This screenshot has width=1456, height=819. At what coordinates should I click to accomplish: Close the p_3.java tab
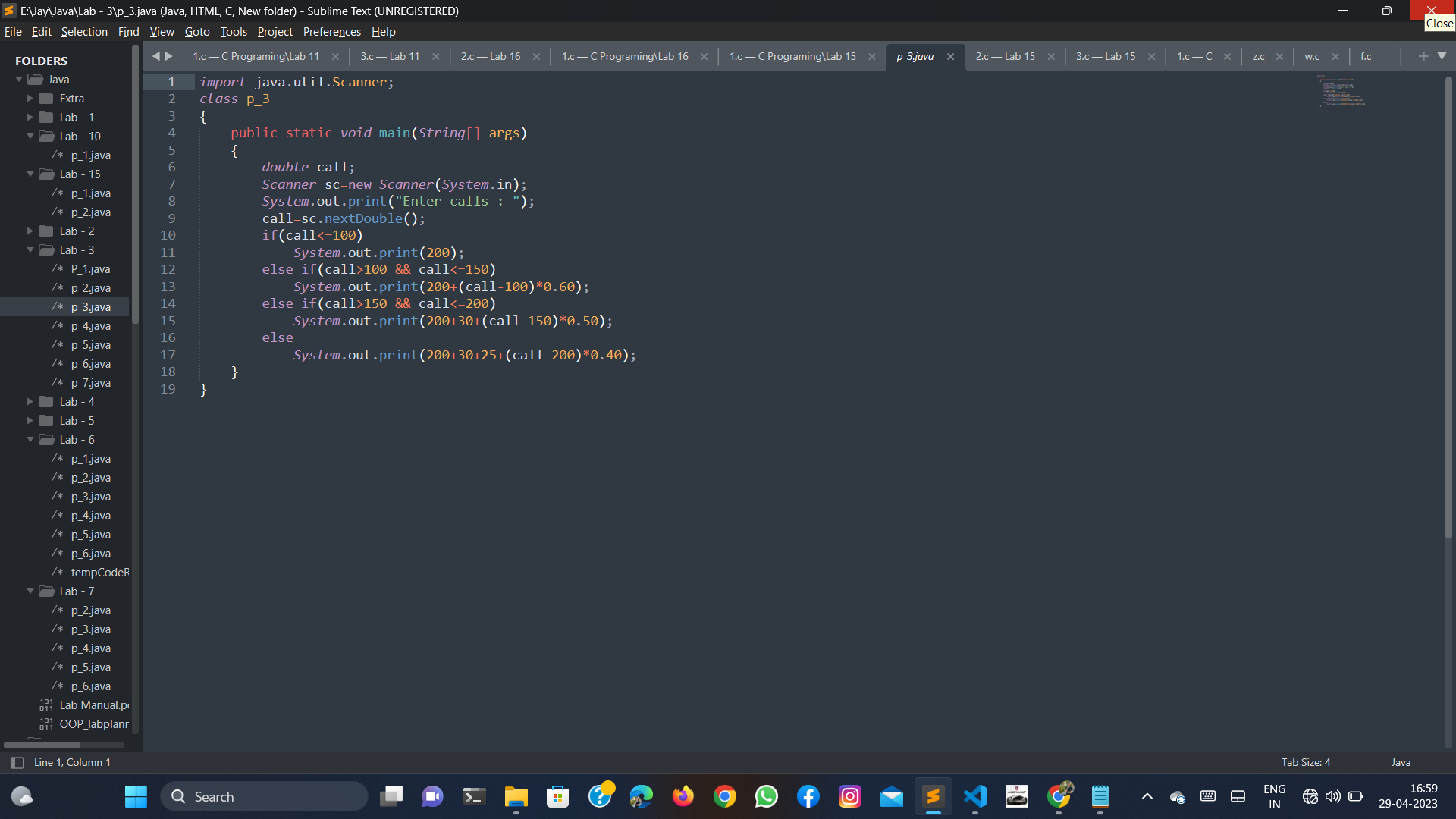(950, 57)
